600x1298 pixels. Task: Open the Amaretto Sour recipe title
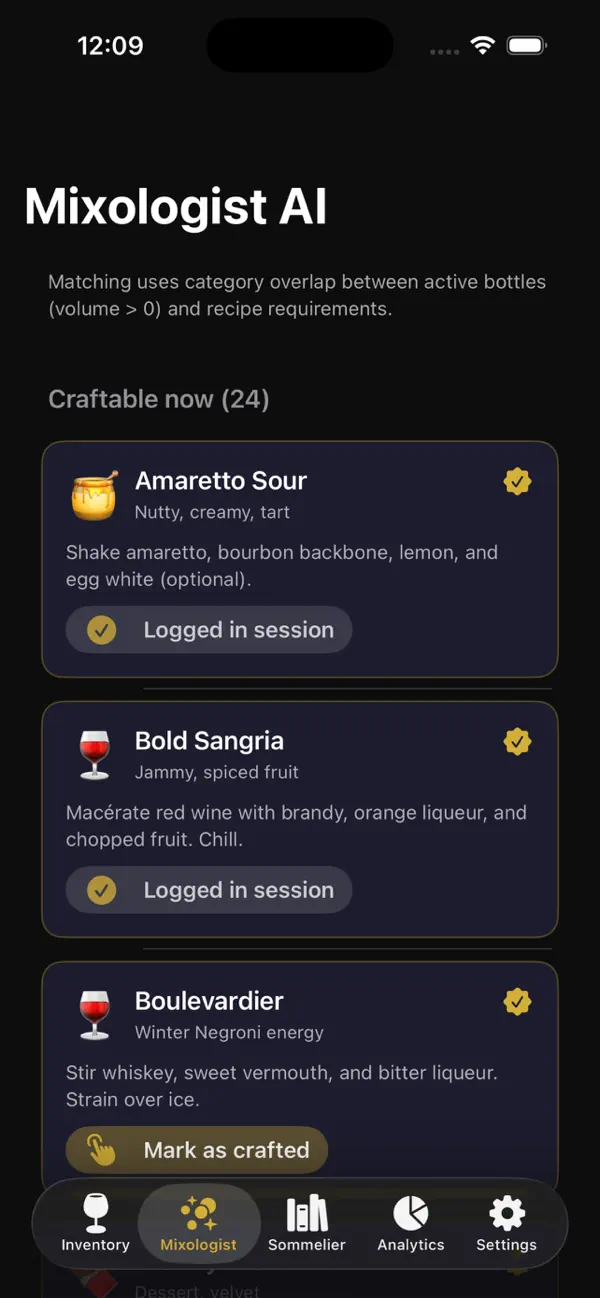(x=221, y=481)
